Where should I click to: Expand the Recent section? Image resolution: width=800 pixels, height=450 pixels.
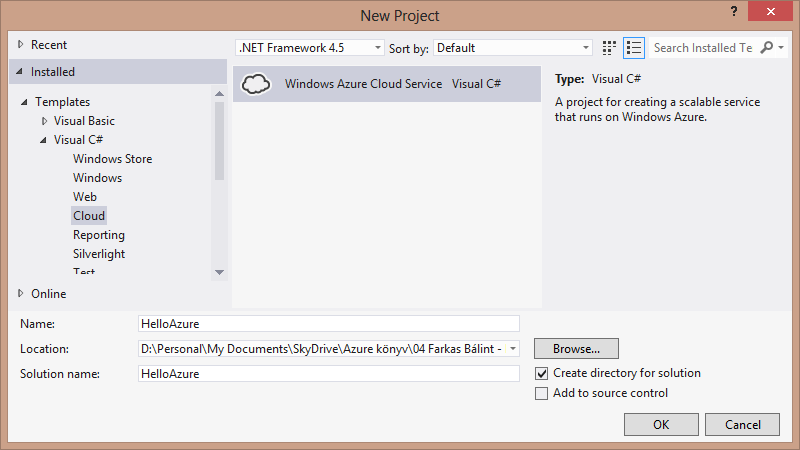(x=20, y=44)
